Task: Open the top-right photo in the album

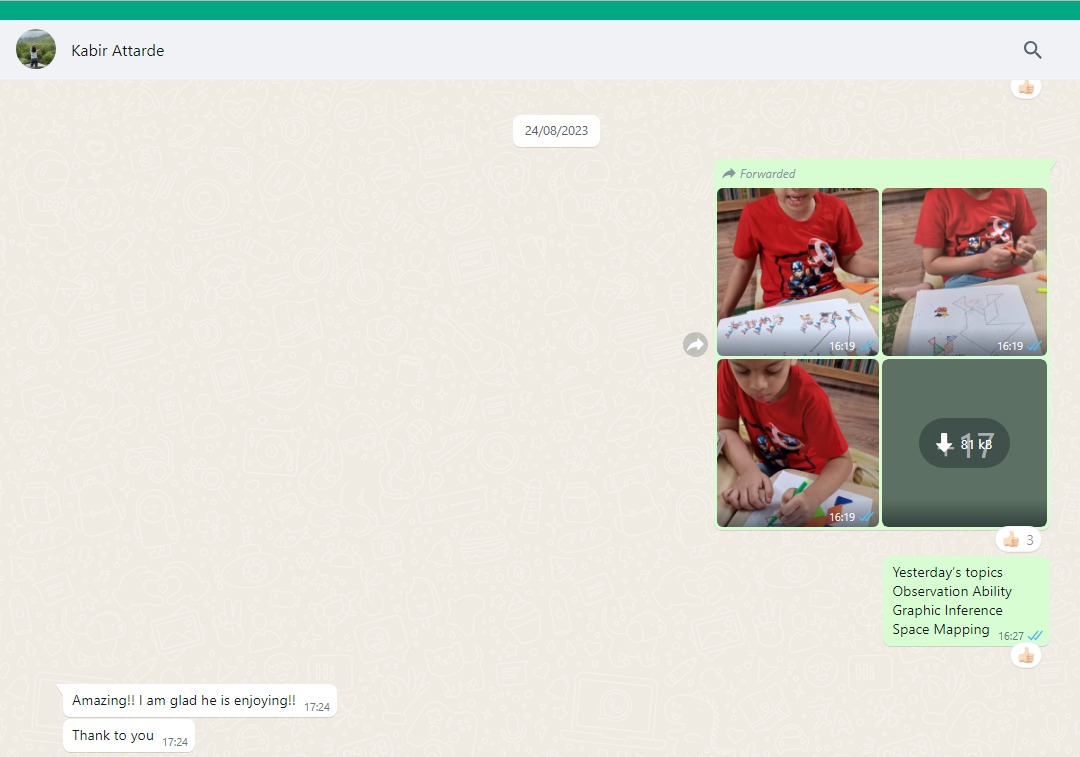Action: (x=964, y=270)
